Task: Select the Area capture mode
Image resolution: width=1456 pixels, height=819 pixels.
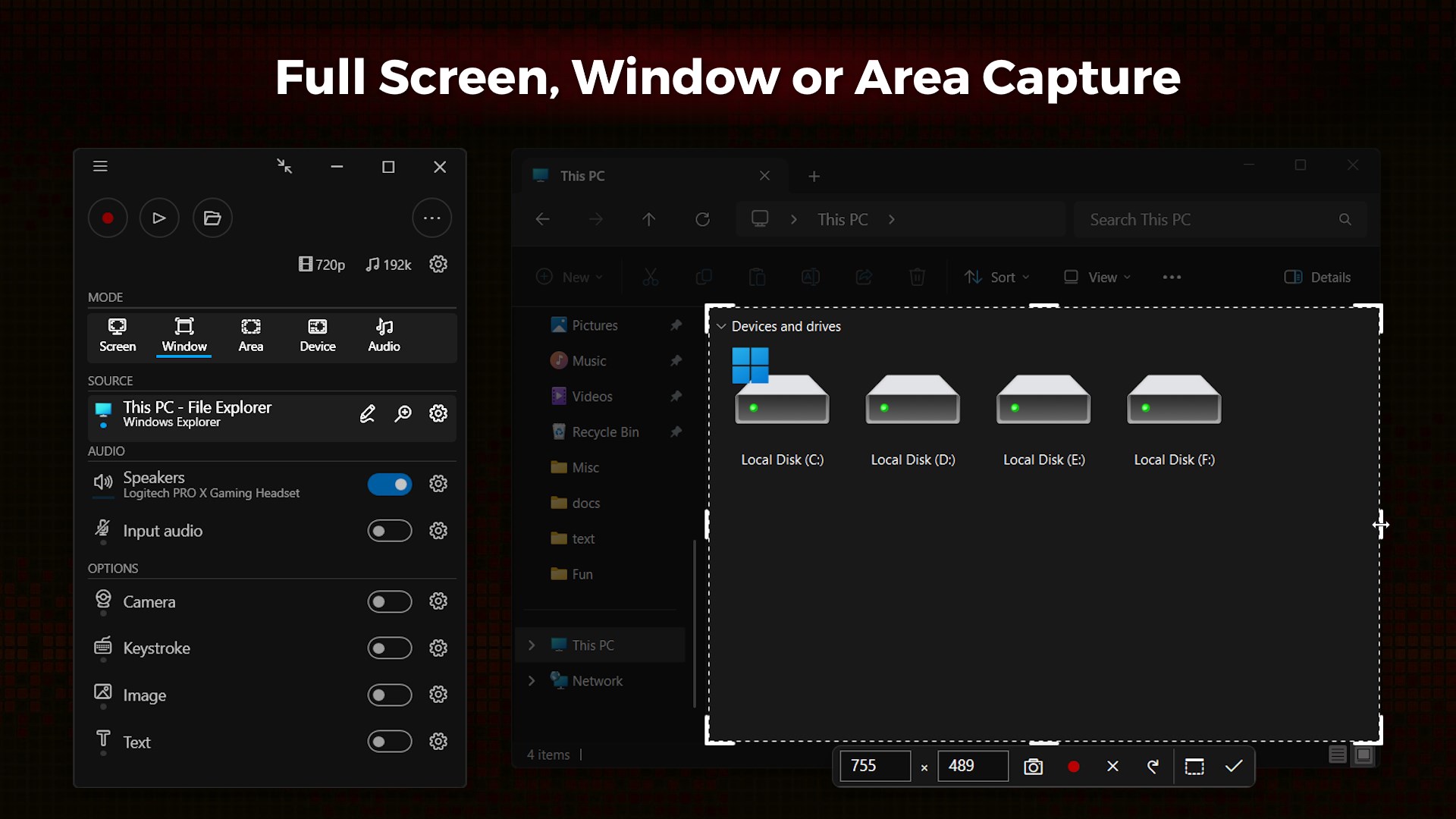Action: [251, 335]
